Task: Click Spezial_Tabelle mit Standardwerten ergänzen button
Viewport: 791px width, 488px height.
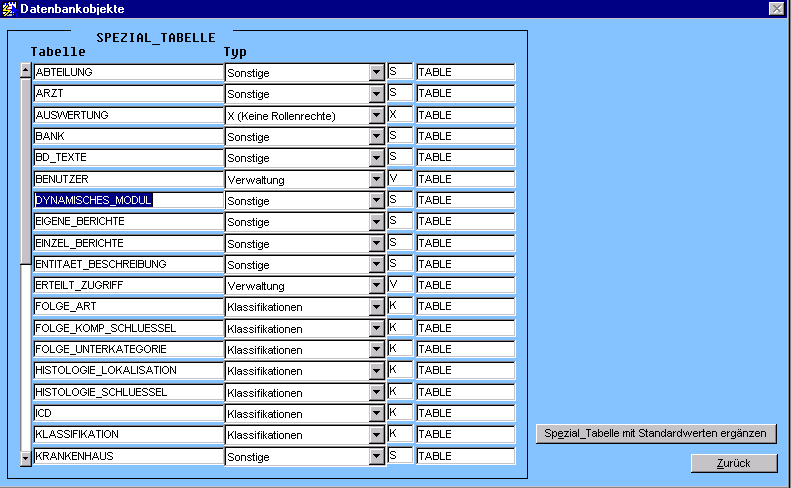Action: tap(656, 433)
